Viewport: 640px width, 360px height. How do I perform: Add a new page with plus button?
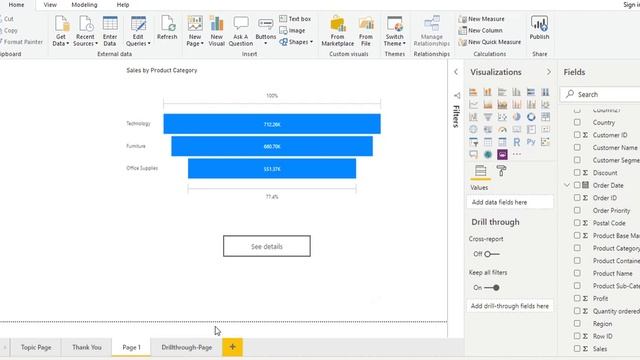click(233, 347)
